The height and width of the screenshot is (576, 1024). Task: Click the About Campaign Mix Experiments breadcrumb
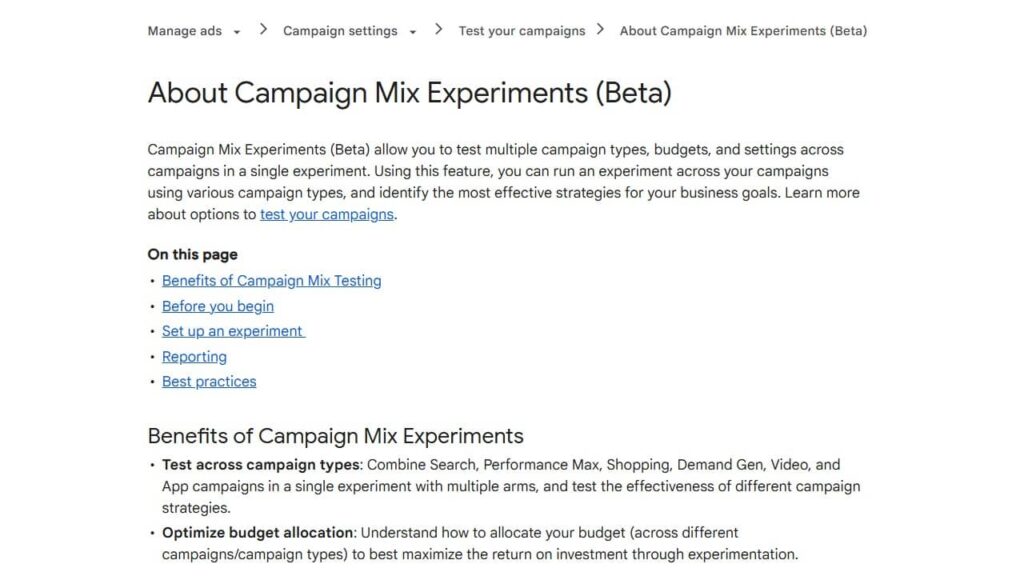coord(743,31)
